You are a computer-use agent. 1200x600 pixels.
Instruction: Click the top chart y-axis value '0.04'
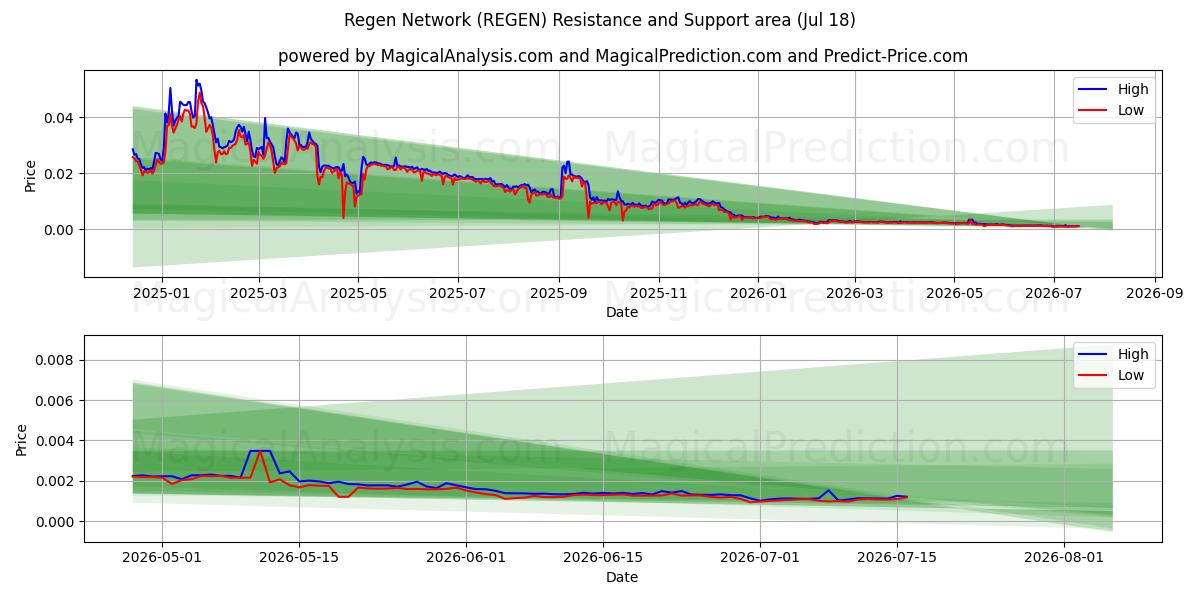click(x=61, y=118)
